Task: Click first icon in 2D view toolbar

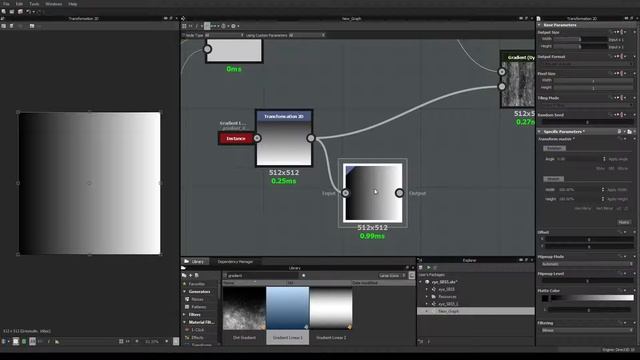Action: [4, 26]
